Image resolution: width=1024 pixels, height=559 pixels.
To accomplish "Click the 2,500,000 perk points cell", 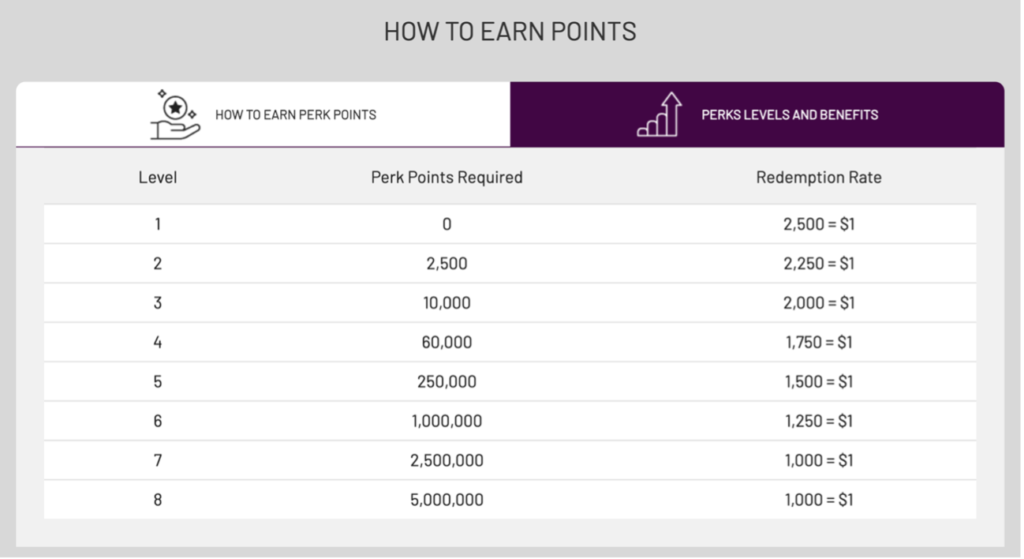I will 447,460.
